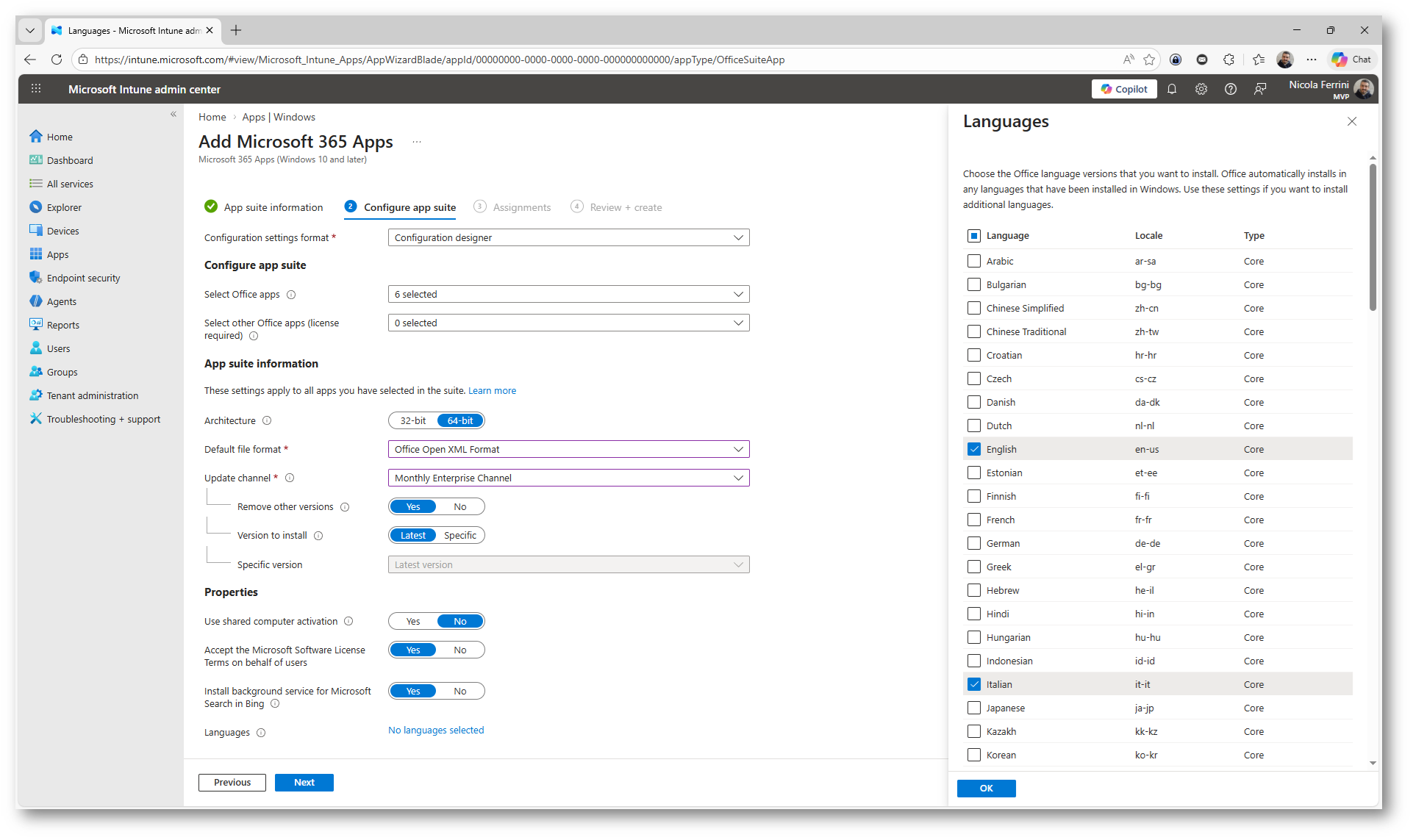This screenshot has height=840, width=1413.
Task: Open the portal menu grid icon
Action: (x=36, y=89)
